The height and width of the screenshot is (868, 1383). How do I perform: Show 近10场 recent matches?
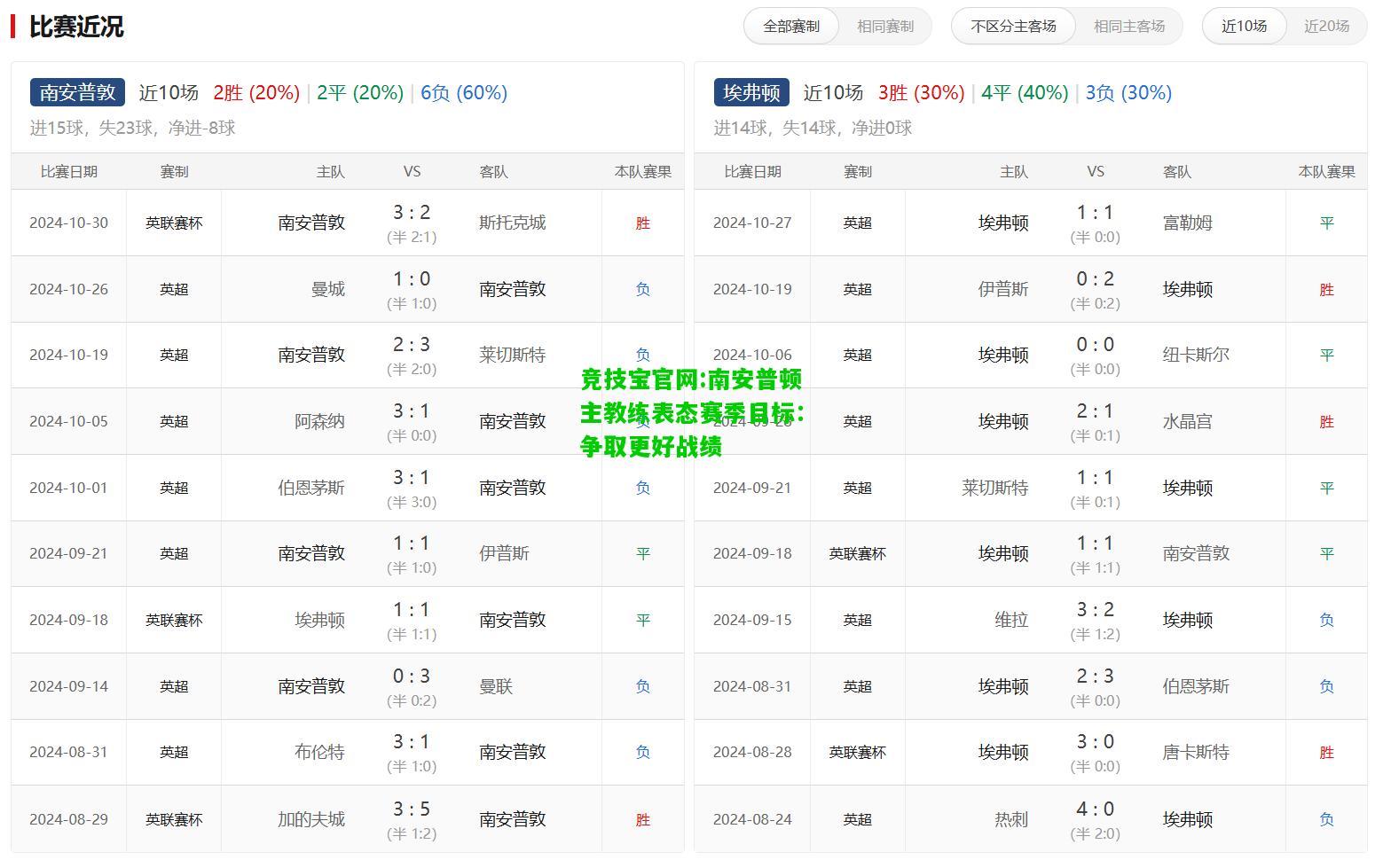[x=1244, y=27]
